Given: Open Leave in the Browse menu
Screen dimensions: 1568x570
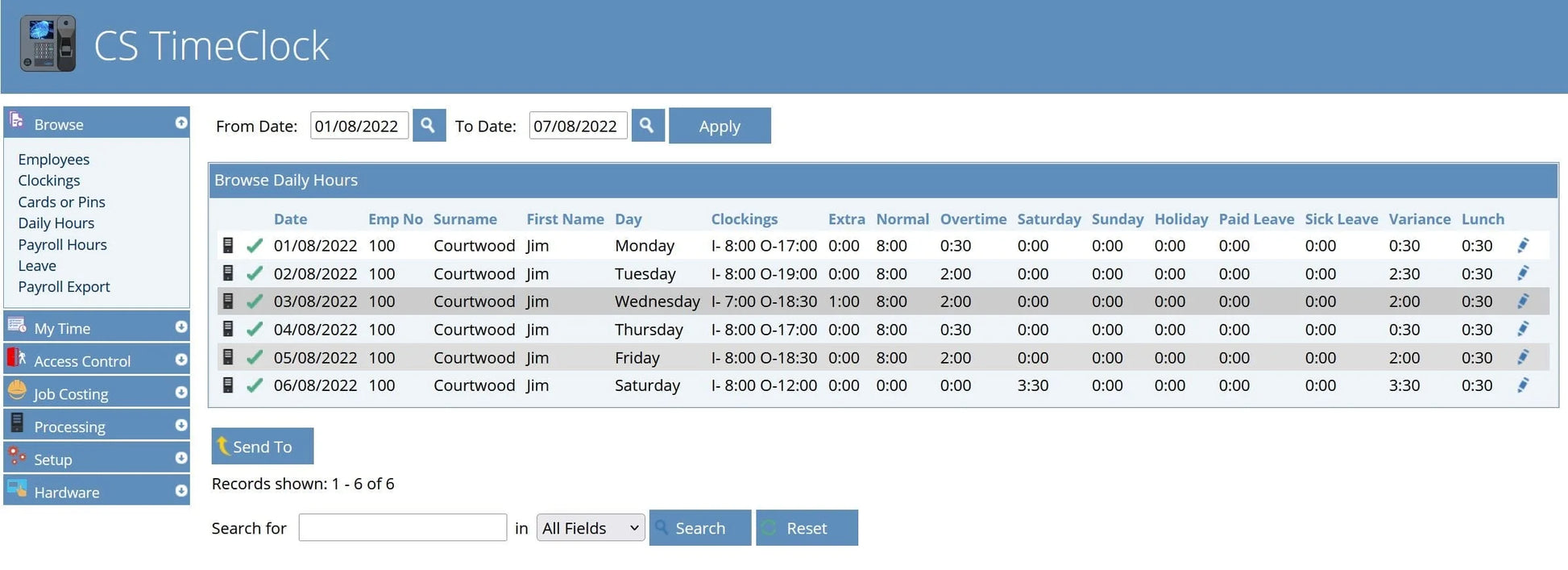Looking at the screenshot, I should pos(37,265).
